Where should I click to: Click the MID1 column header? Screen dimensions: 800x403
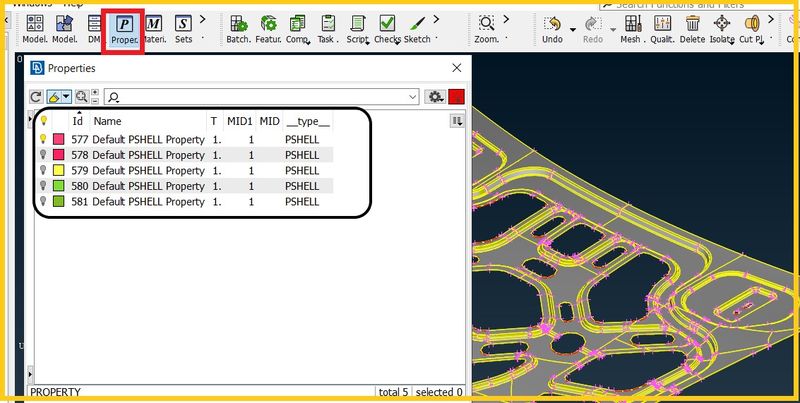[240, 121]
